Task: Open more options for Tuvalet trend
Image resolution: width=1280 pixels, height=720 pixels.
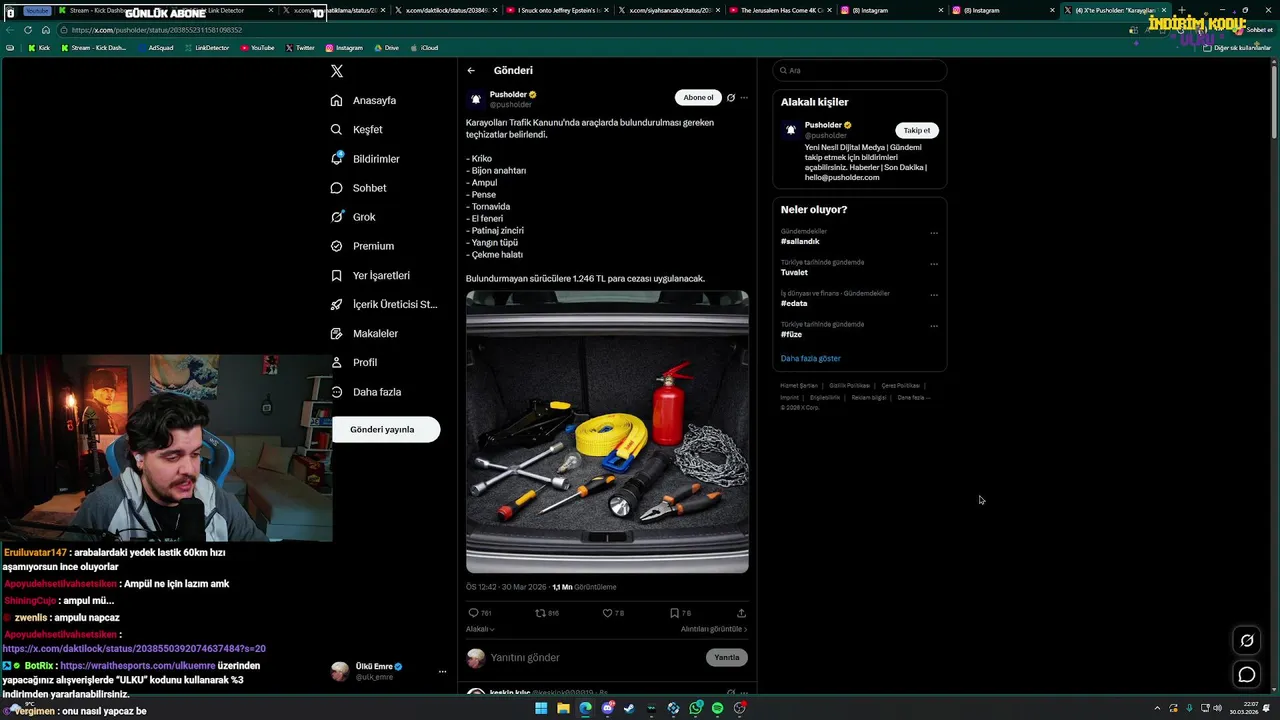Action: coord(934,264)
